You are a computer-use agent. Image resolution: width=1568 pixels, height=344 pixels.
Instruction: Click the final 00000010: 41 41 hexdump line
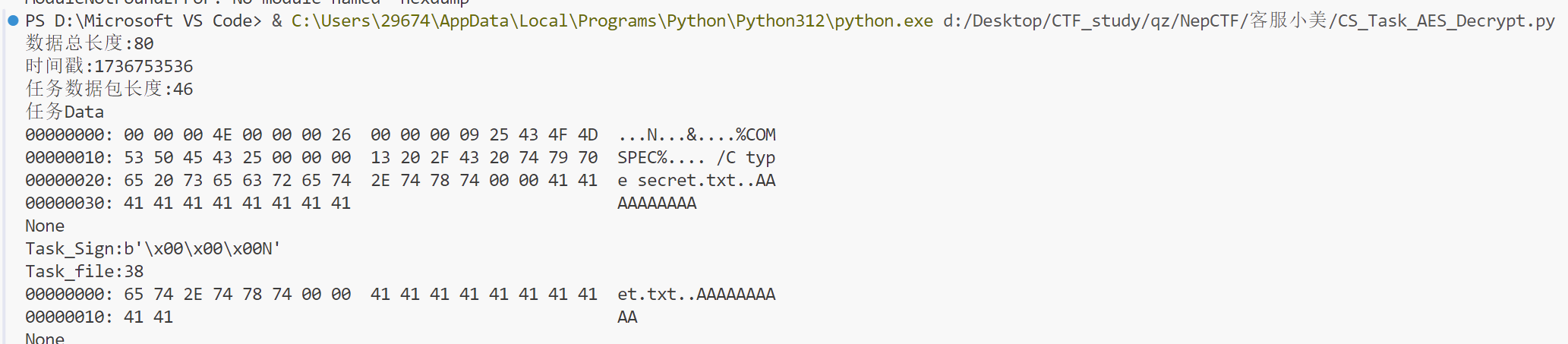click(99, 317)
